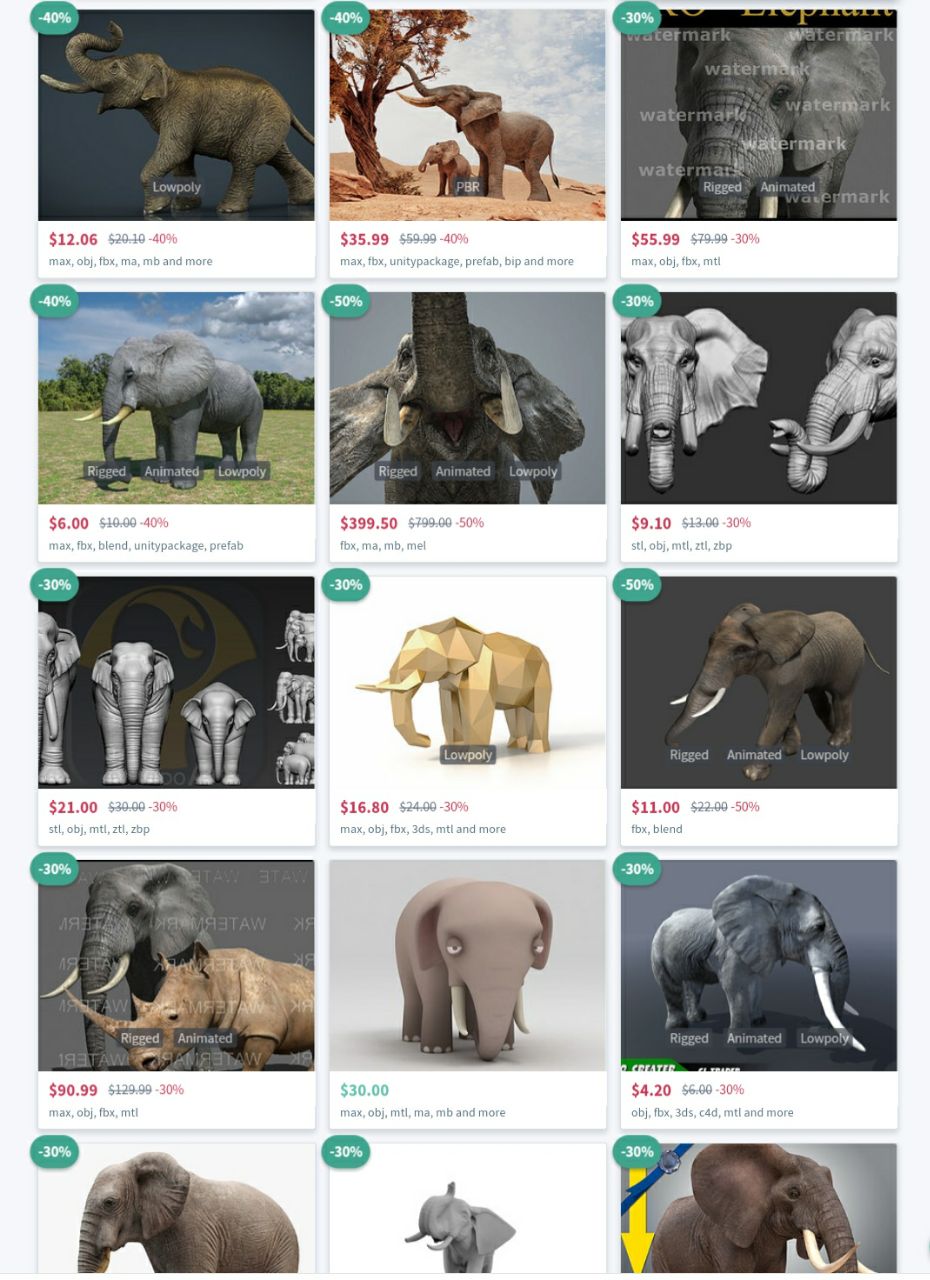This screenshot has width=930, height=1280.
Task: Click the Animated tag on $55.99 elephant
Action: (787, 187)
